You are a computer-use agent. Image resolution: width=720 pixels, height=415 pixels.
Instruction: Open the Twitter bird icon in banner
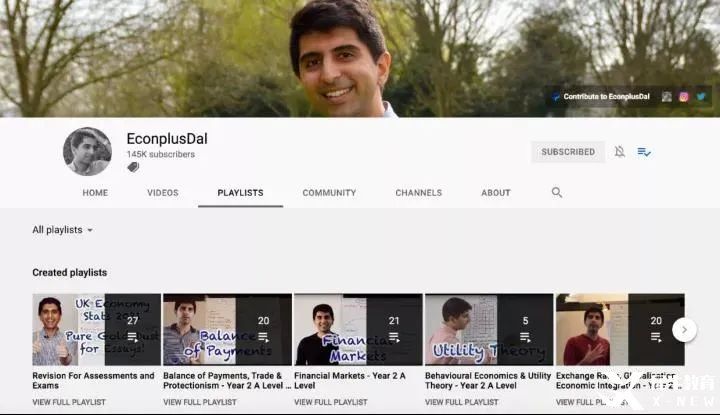click(x=701, y=96)
